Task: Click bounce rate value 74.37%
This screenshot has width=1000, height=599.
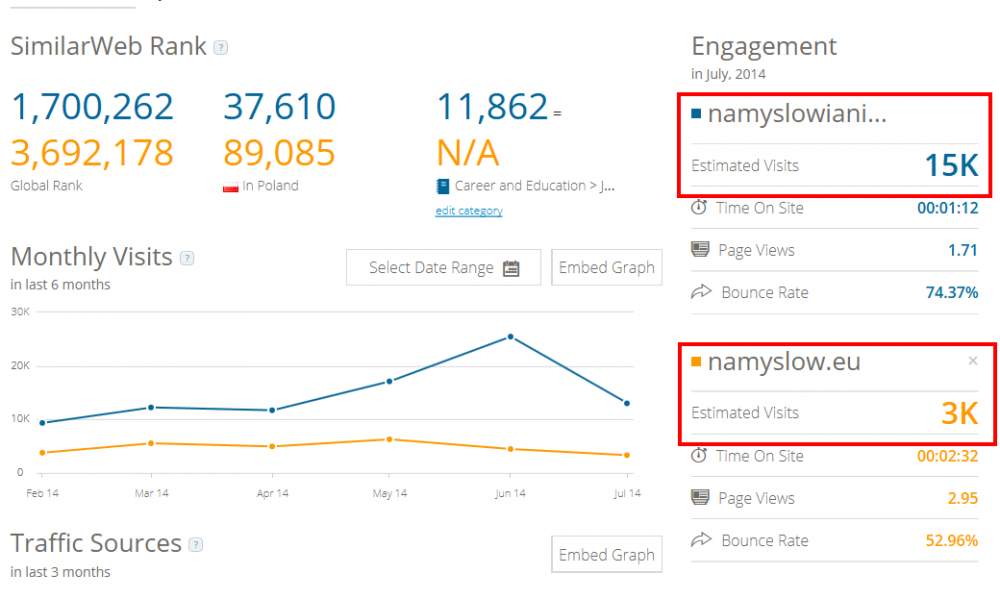Action: coord(952,293)
